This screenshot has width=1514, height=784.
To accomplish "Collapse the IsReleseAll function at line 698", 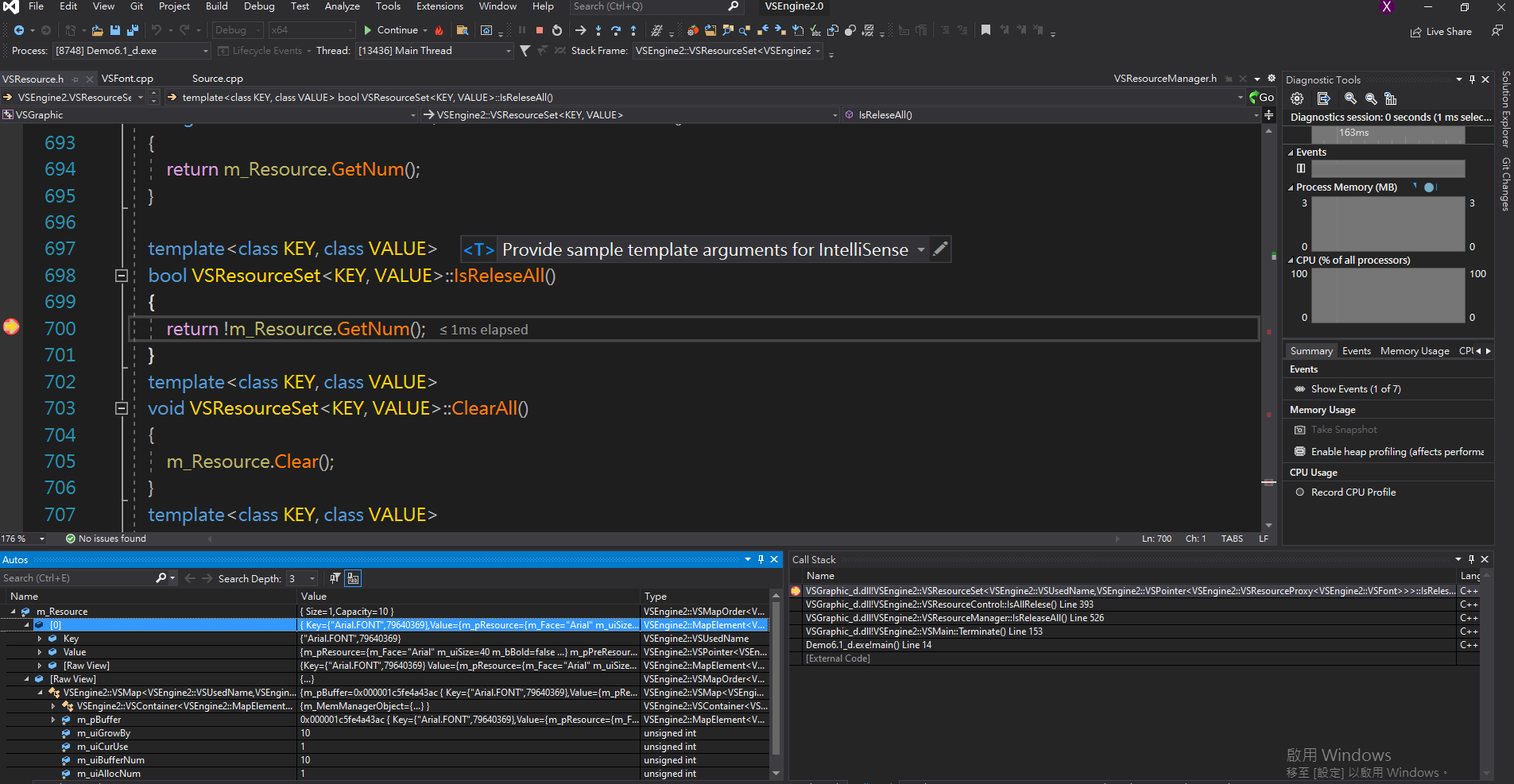I will 122,276.
